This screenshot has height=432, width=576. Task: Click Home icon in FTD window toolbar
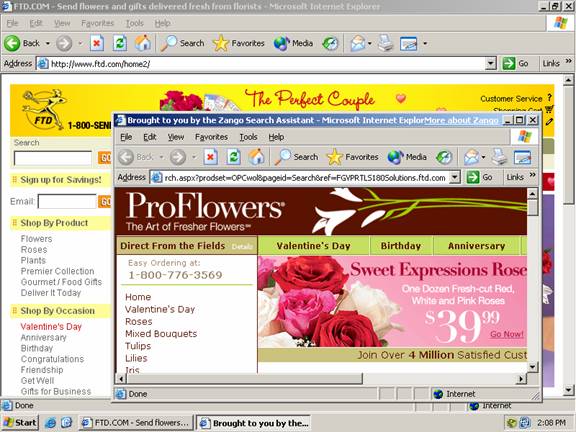click(x=143, y=43)
